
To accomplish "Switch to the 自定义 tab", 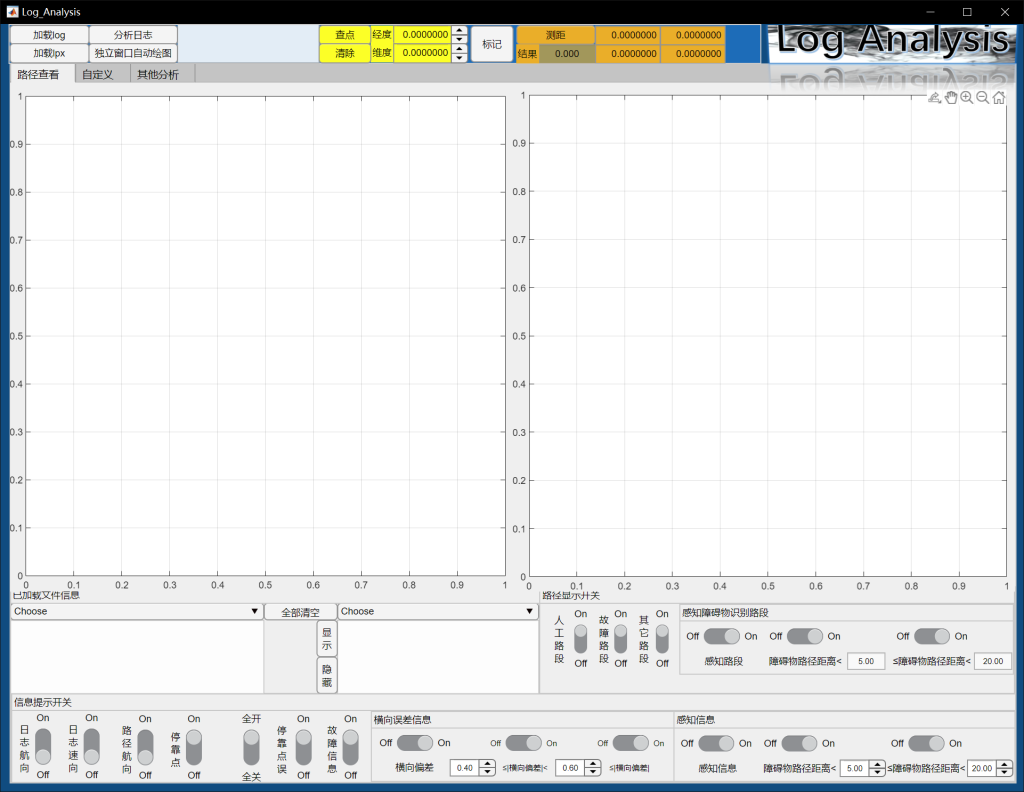I will [x=97, y=74].
